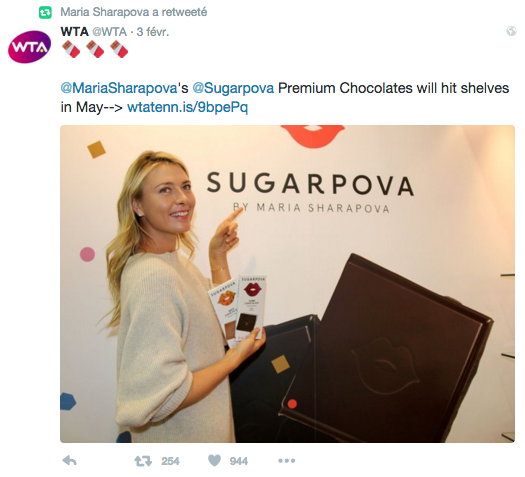Open the @Sugarpova mention link
The width and height of the screenshot is (525, 477).
(233, 88)
